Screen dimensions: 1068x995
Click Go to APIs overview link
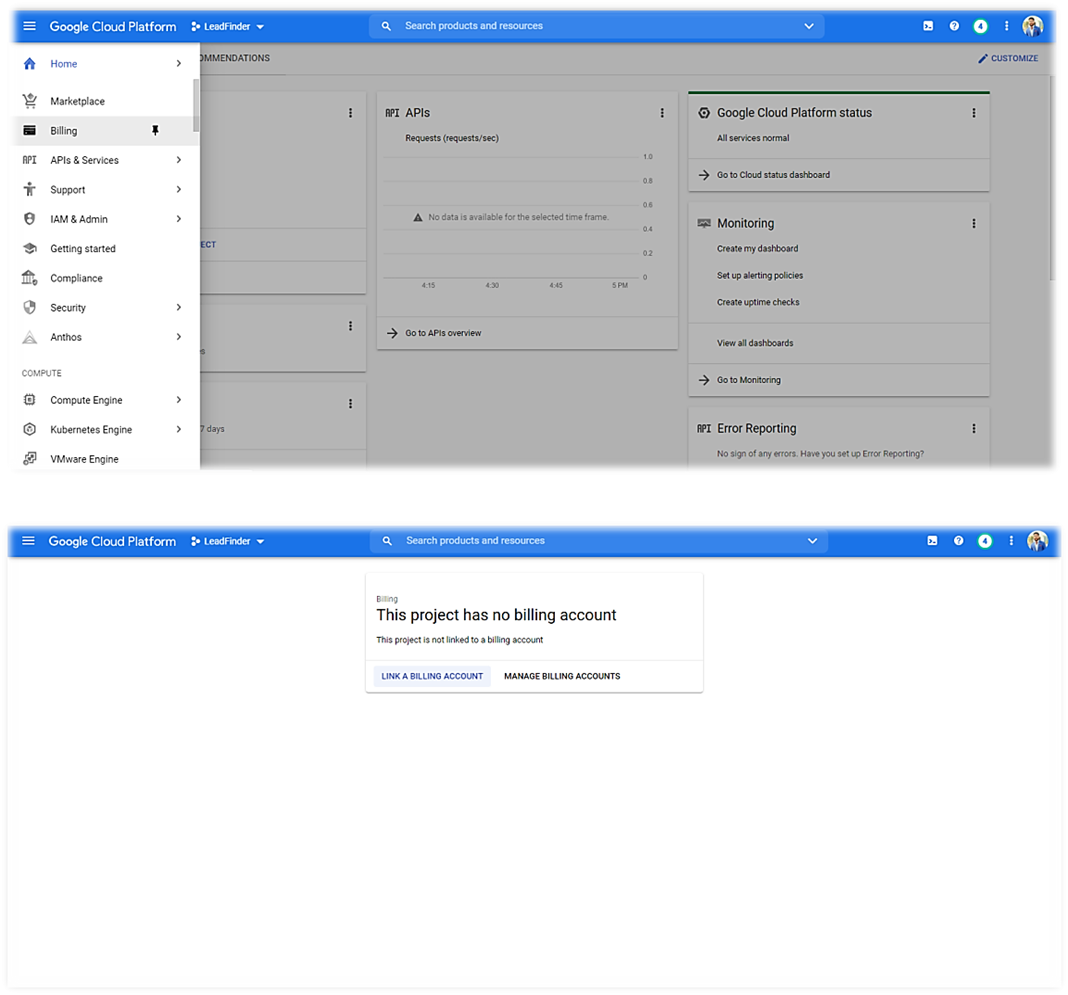[443, 333]
